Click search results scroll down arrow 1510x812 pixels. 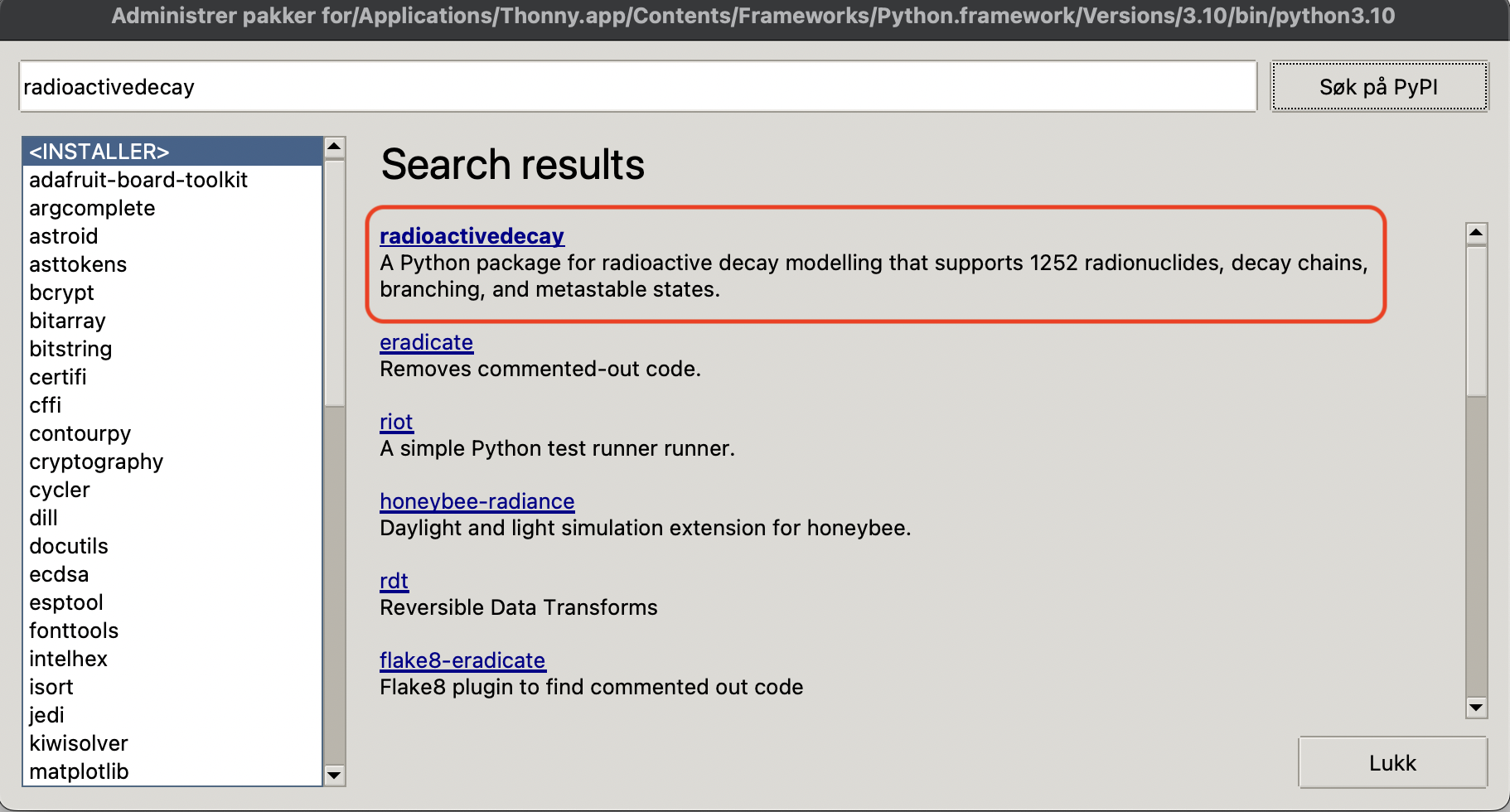[x=1476, y=708]
